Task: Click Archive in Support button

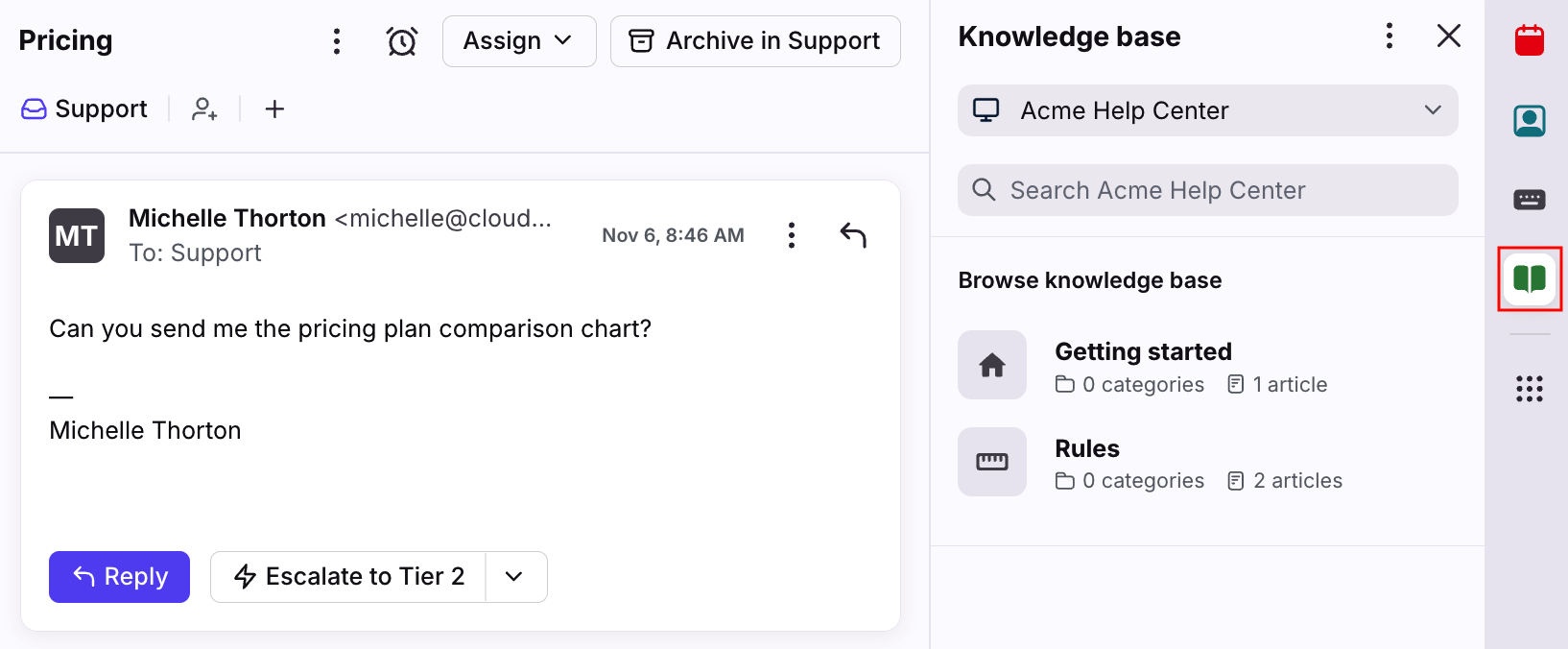Action: pos(754,41)
